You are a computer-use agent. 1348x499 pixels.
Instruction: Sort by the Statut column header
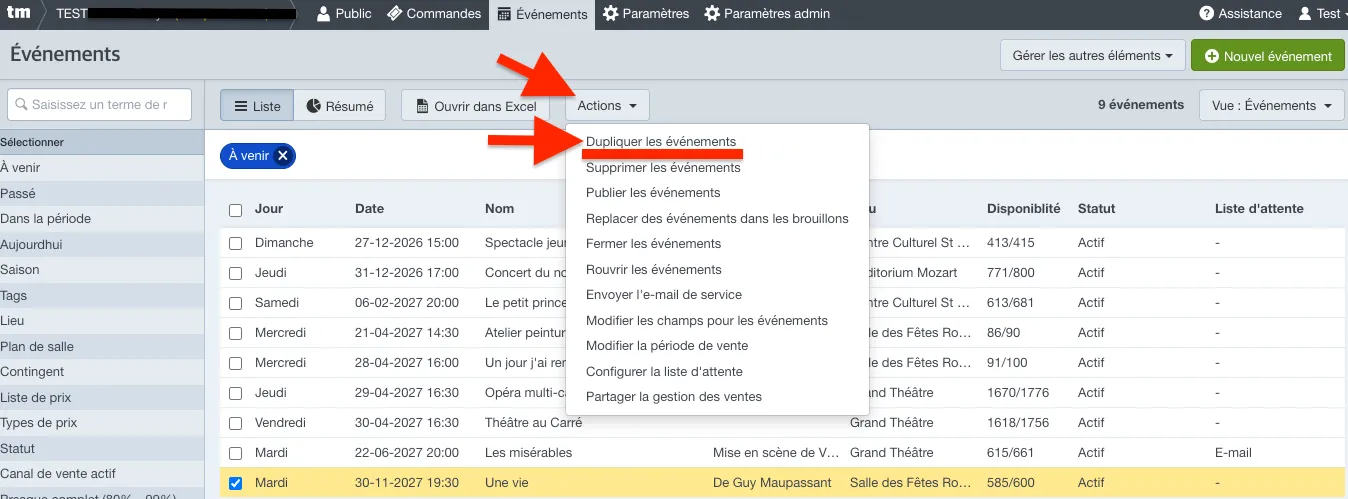coord(1096,209)
